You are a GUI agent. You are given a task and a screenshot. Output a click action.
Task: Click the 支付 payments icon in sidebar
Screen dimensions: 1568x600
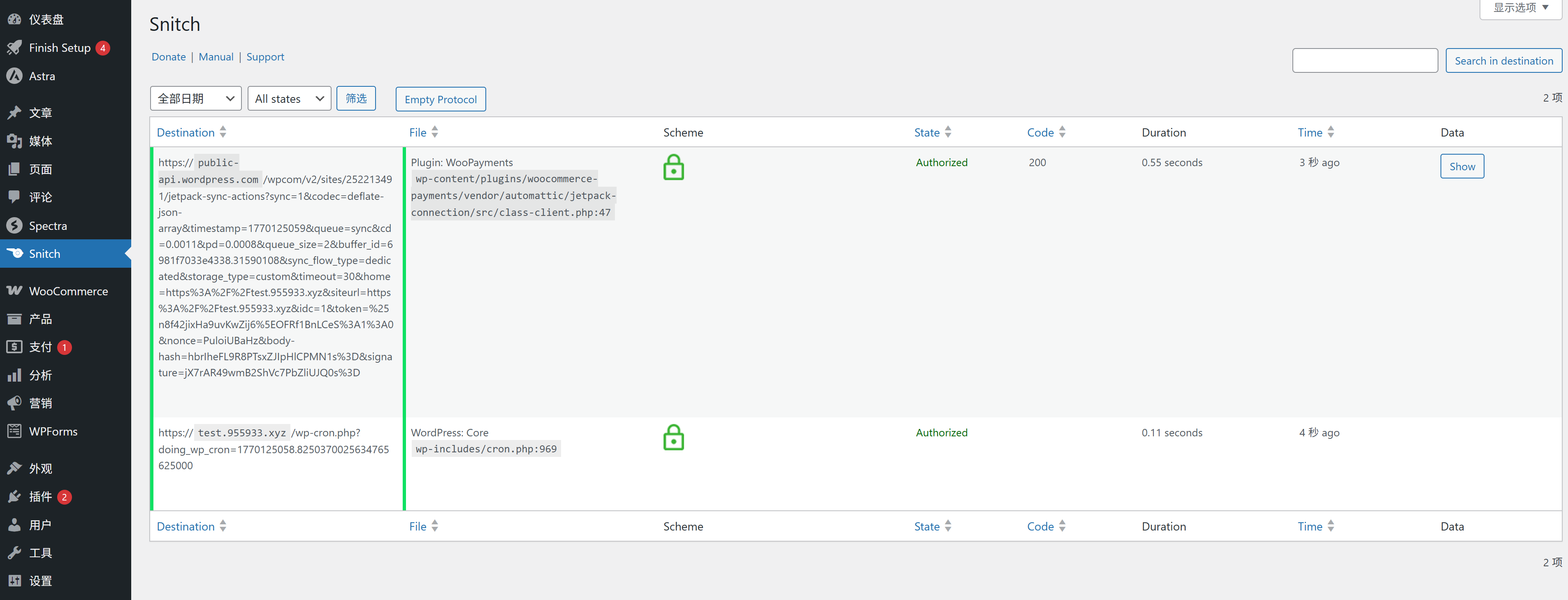14,347
